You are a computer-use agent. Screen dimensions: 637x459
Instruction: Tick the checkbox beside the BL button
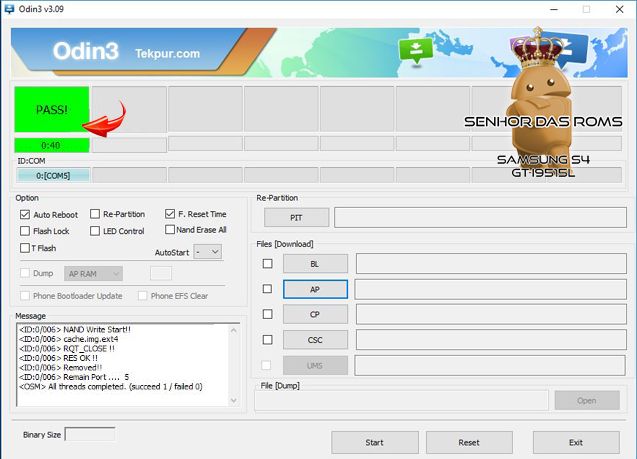(x=267, y=264)
